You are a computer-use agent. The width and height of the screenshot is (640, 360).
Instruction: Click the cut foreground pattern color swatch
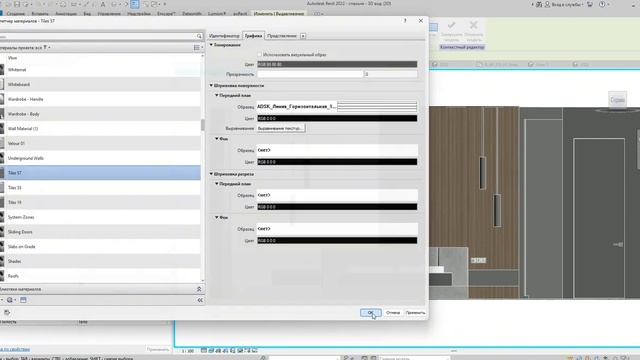pyautogui.click(x=337, y=207)
